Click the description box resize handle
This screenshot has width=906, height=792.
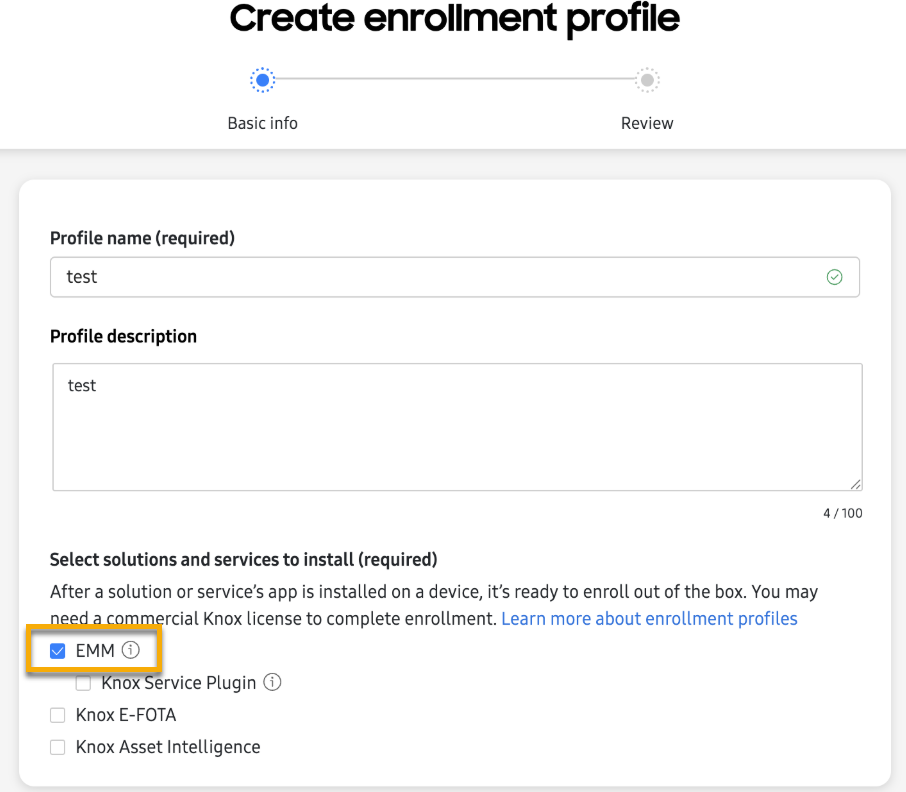pos(855,484)
